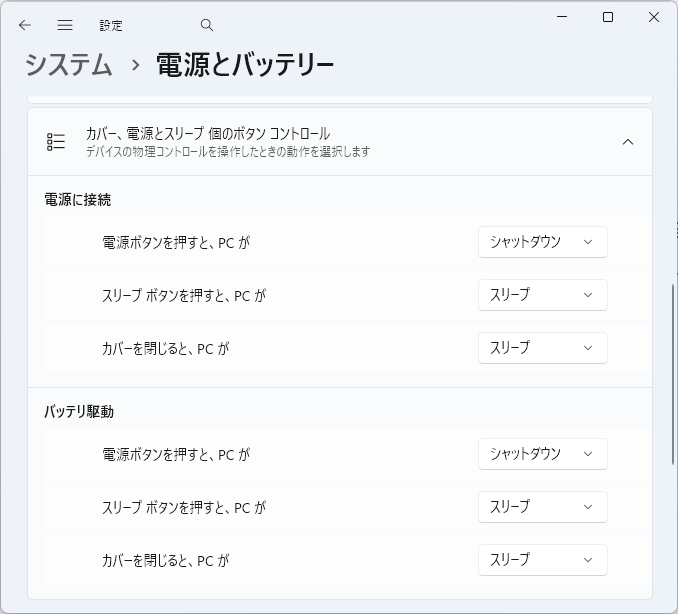Click 電源ボタンを押すと label under 電源に接続
Image resolution: width=678 pixels, height=614 pixels.
(x=176, y=243)
